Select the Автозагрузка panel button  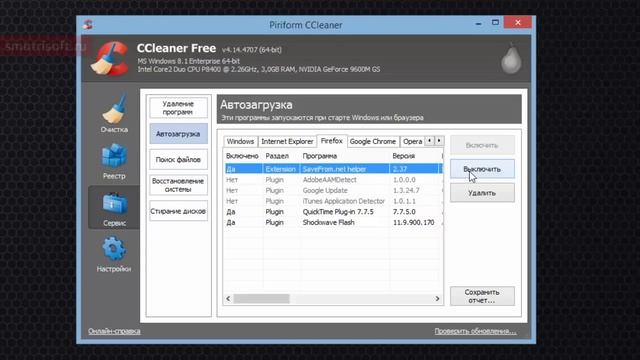click(x=178, y=134)
